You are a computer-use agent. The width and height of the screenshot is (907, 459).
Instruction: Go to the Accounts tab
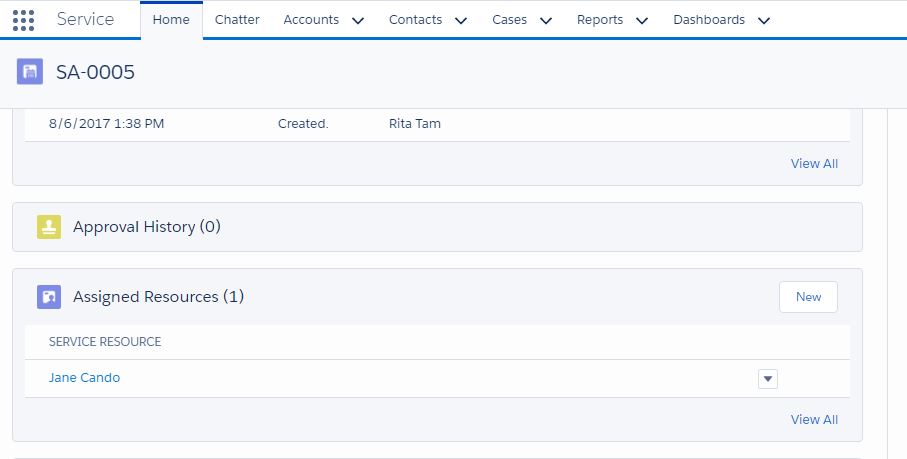311,20
